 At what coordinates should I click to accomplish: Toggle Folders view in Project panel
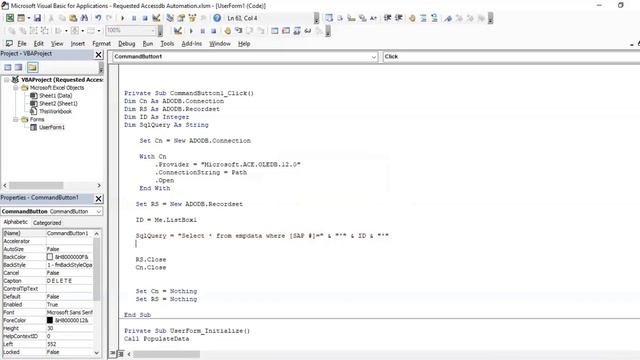pyautogui.click(x=33, y=67)
